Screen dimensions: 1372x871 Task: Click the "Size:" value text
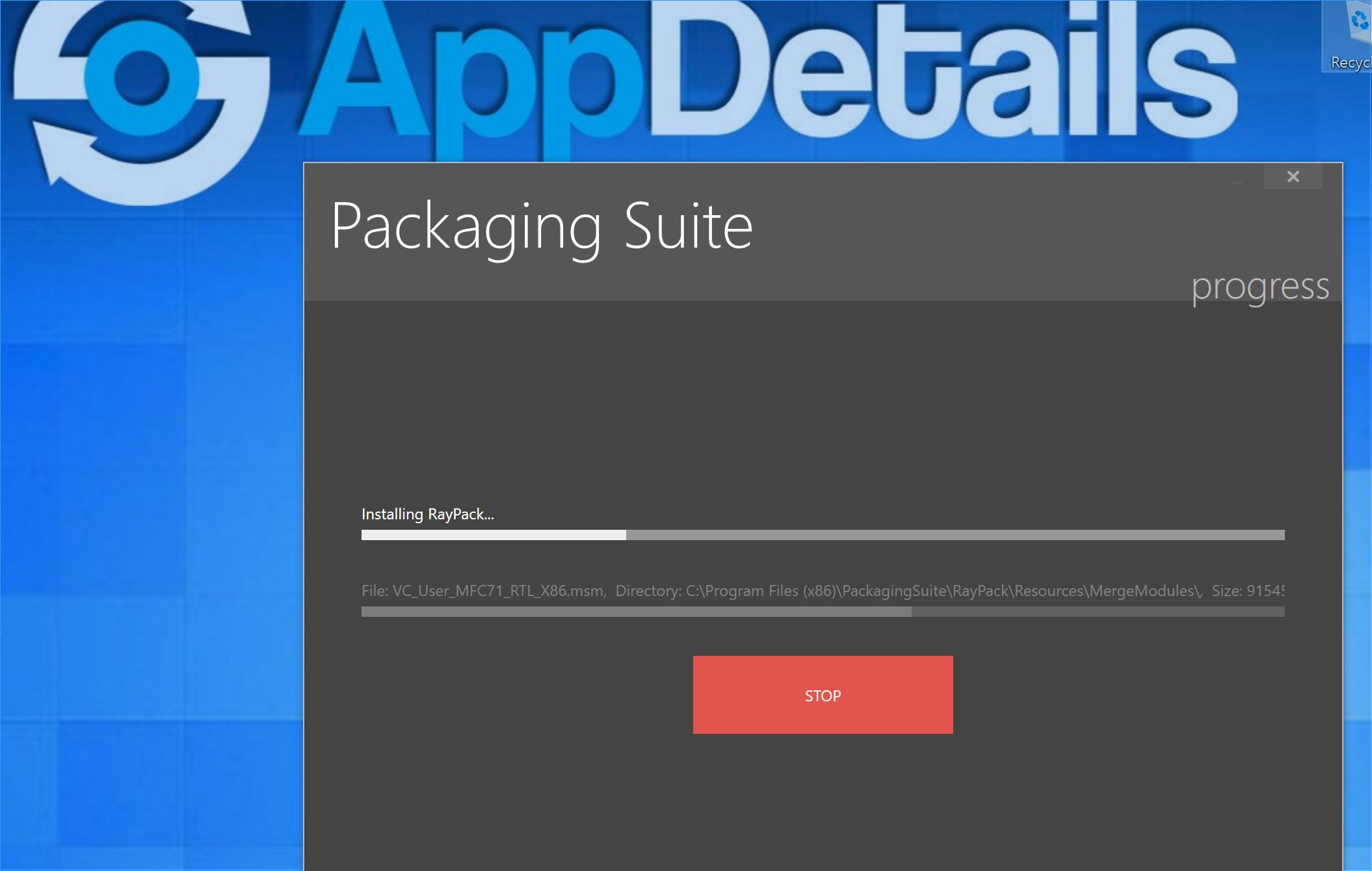tap(1248, 591)
